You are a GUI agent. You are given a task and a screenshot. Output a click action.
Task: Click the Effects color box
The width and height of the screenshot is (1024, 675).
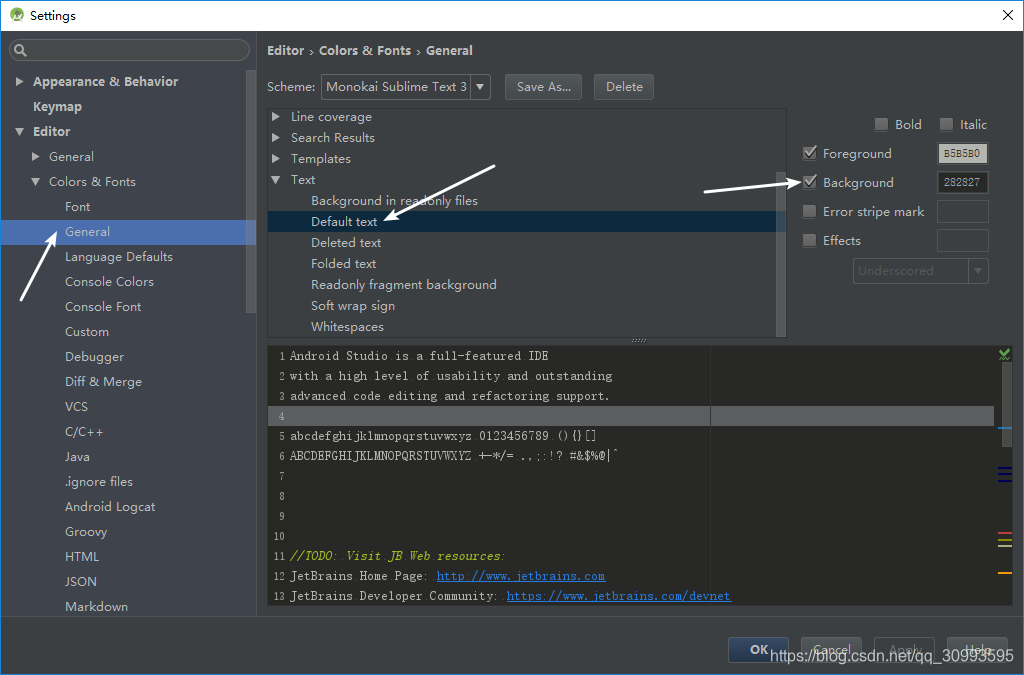point(962,240)
